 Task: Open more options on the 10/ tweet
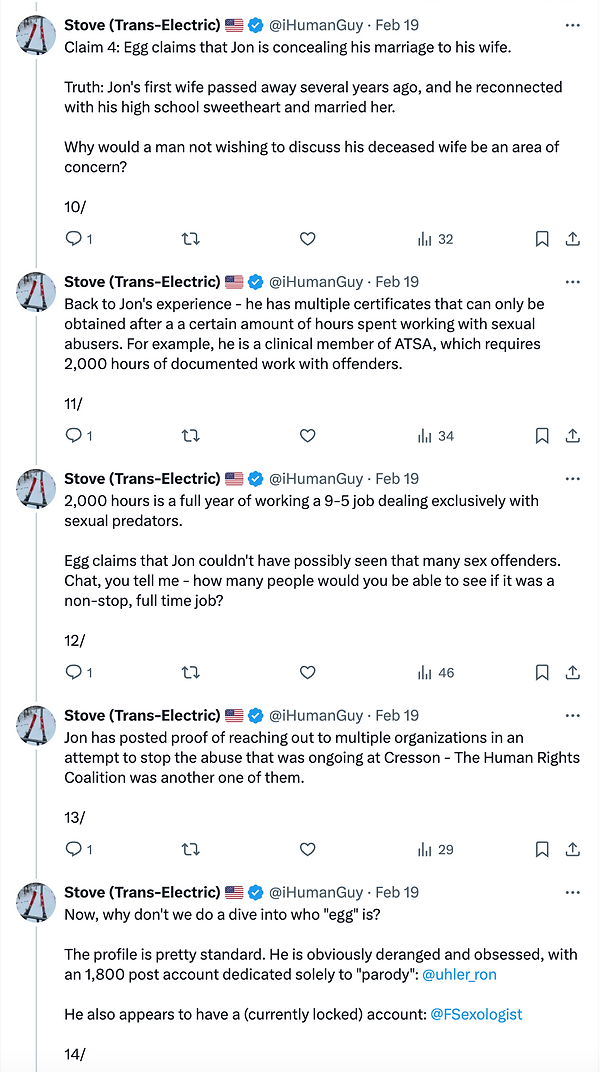coord(572,25)
